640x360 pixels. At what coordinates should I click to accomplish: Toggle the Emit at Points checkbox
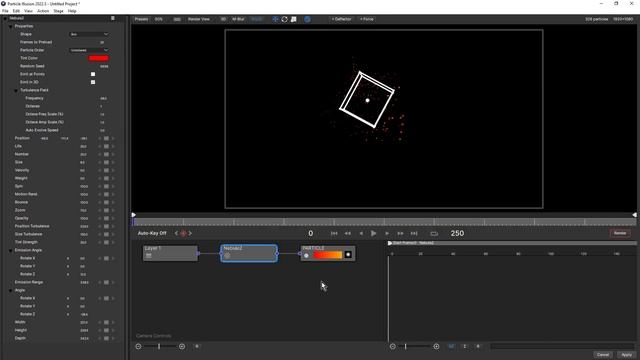93,74
